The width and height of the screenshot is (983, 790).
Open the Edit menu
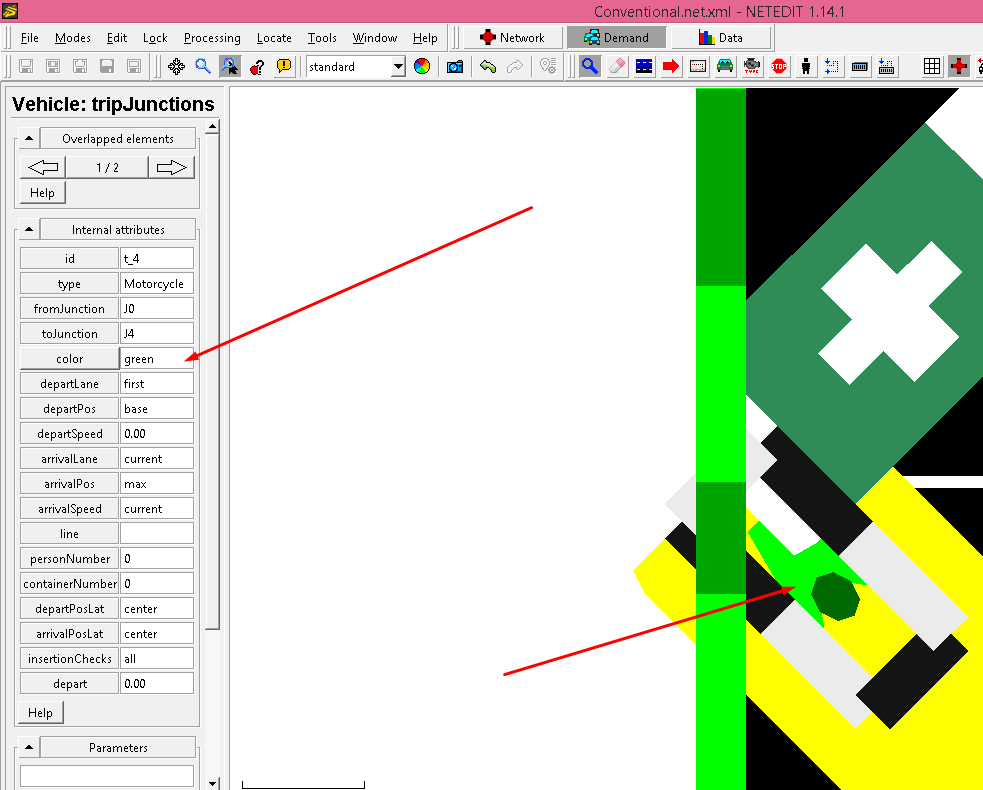pos(117,38)
